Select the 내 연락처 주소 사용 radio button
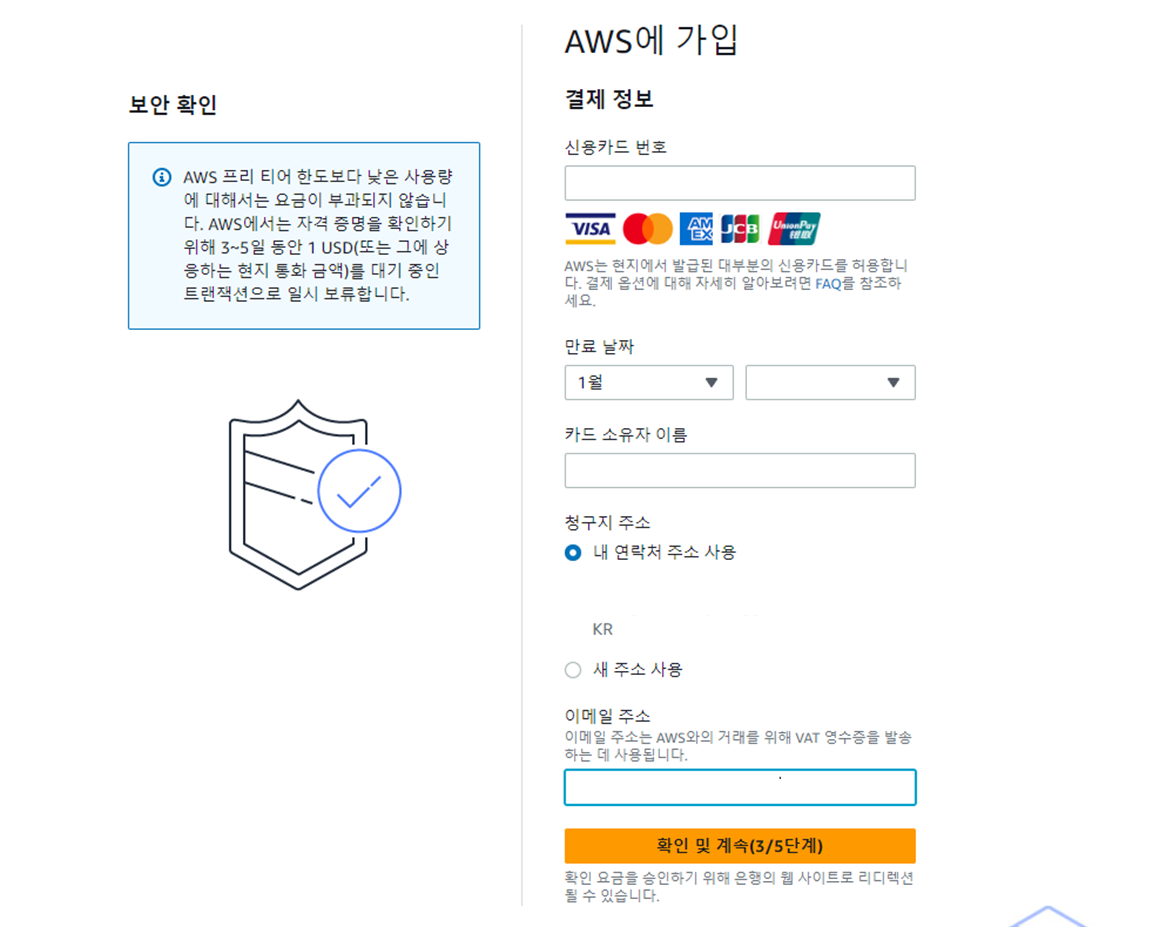This screenshot has width=1173, height=927. (x=573, y=553)
